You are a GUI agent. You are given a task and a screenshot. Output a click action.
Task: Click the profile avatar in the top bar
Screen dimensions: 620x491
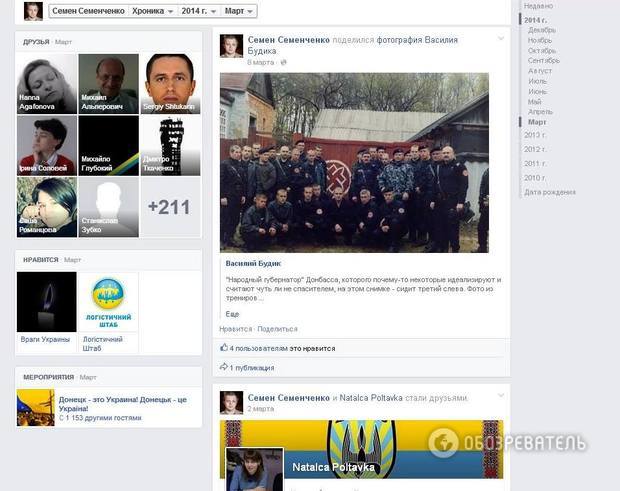point(33,11)
